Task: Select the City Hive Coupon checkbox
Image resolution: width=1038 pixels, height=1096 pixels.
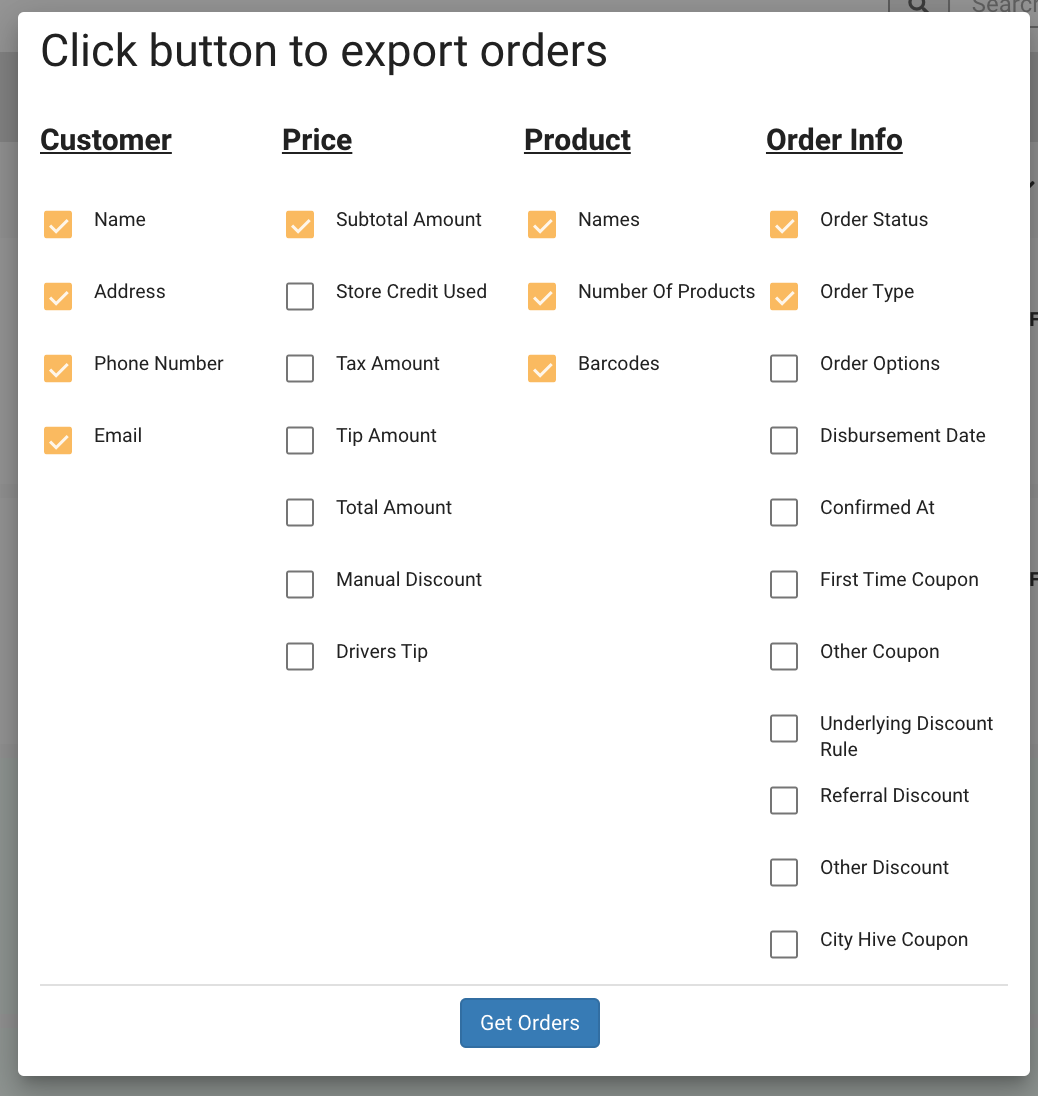Action: (x=784, y=944)
